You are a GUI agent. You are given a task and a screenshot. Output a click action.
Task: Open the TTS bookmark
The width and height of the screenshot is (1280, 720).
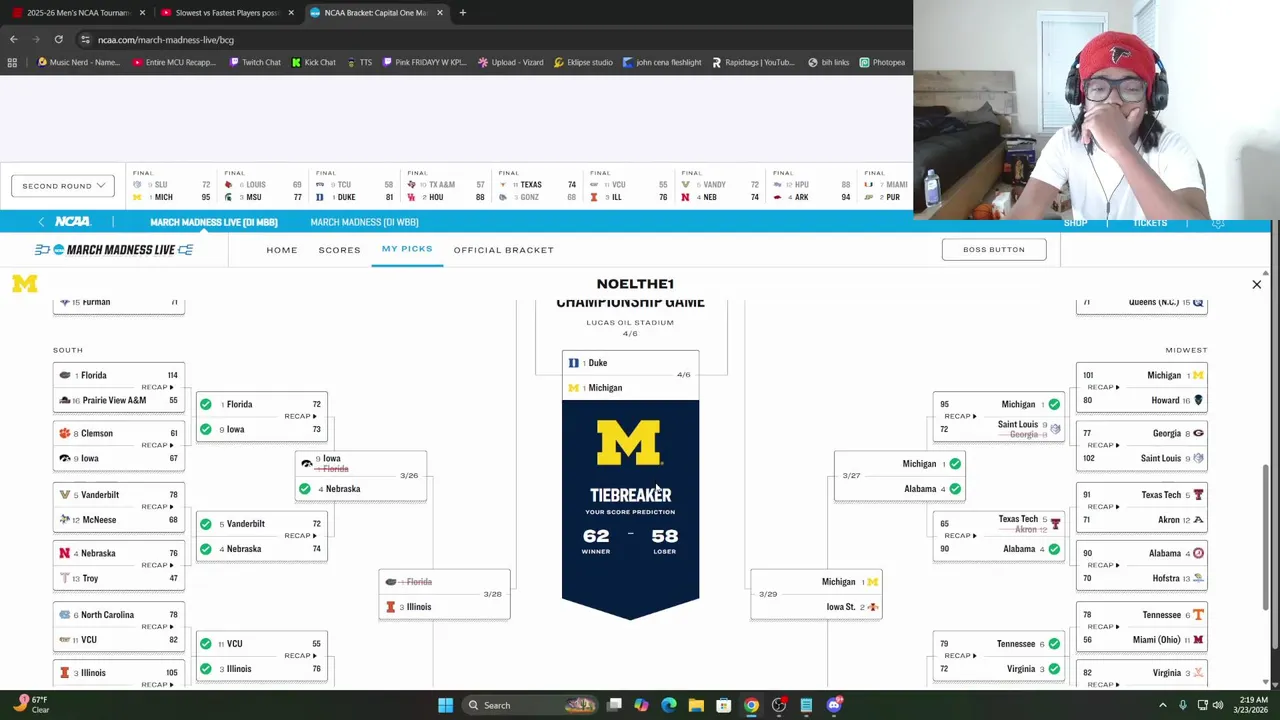tap(359, 62)
